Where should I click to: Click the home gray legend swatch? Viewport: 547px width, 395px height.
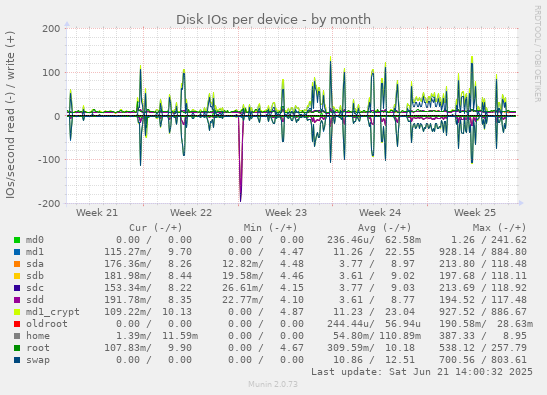(x=17, y=336)
